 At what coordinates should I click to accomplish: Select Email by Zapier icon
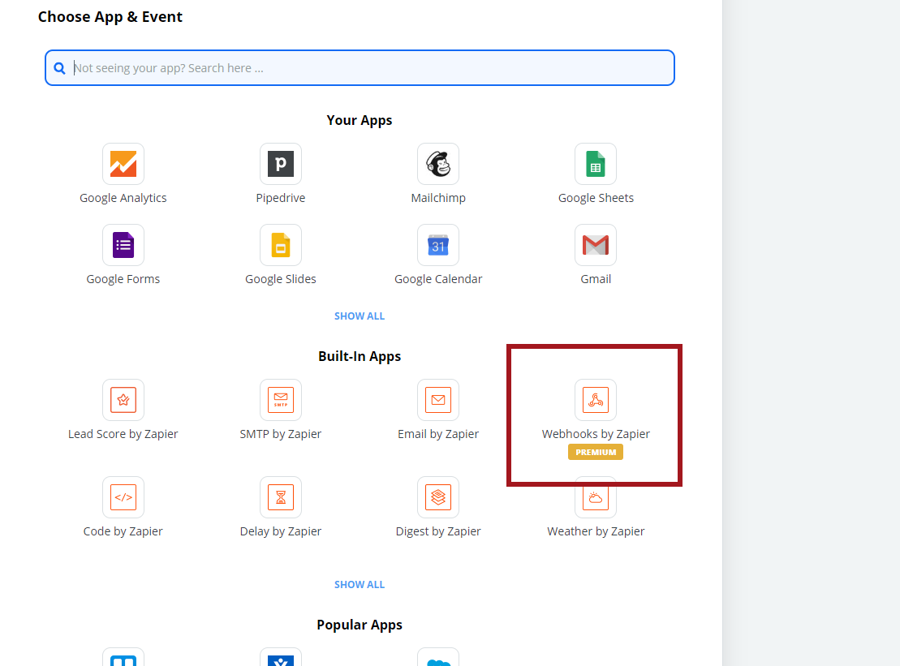(x=438, y=400)
